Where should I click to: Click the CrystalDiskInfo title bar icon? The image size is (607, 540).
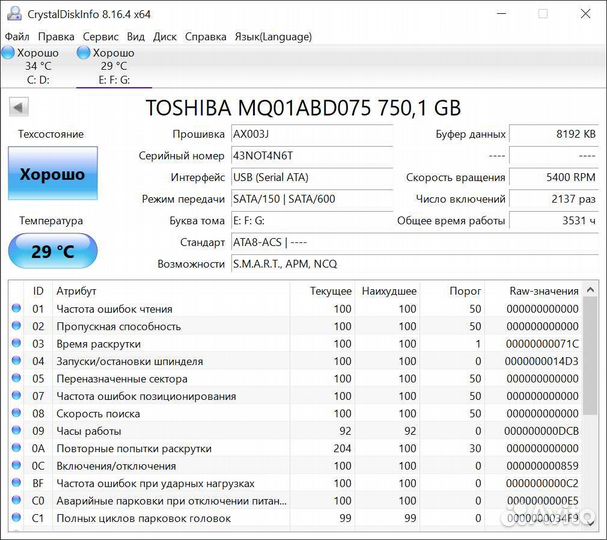click(14, 14)
